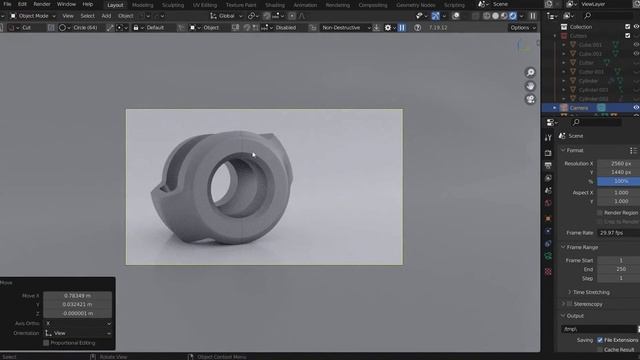Open the Object surface dropdown
The width and height of the screenshot is (640, 360).
(208, 28)
